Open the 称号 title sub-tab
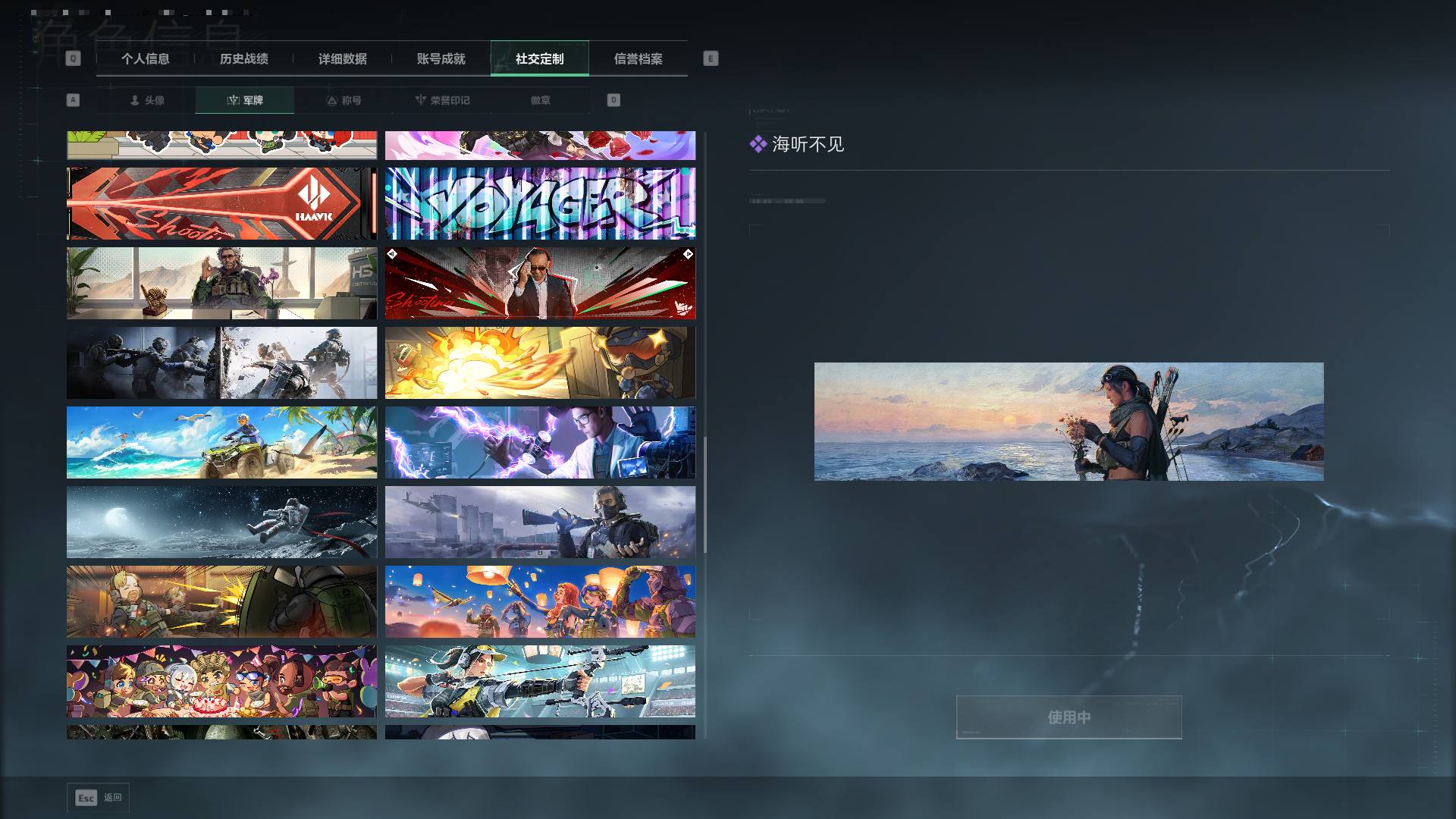Screen dimensions: 1456x819 click(344, 100)
